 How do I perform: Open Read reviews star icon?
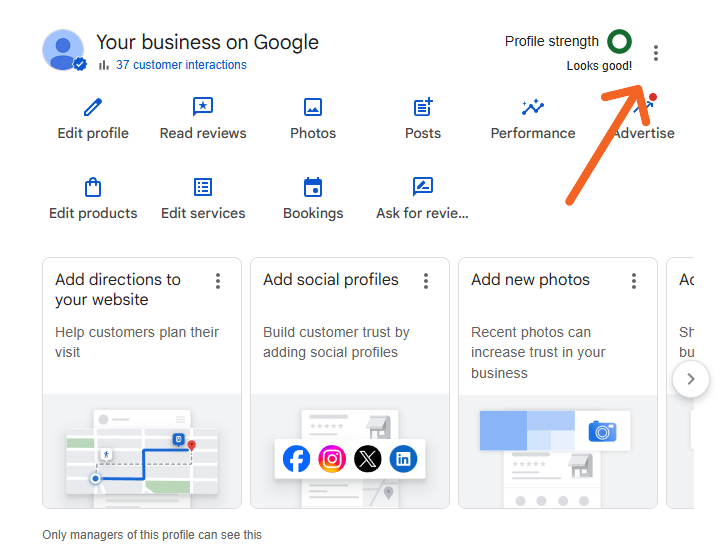click(x=203, y=107)
